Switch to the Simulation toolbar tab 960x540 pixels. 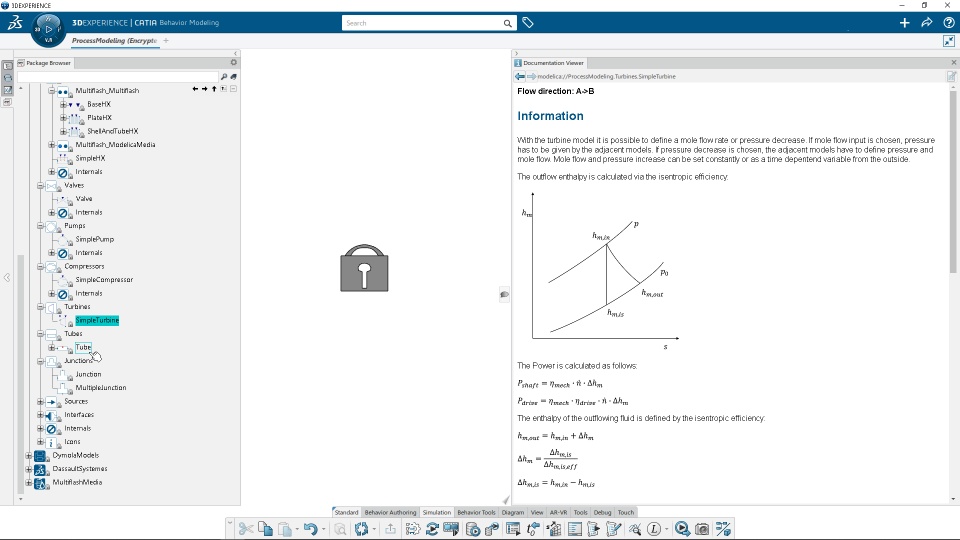pyautogui.click(x=437, y=512)
